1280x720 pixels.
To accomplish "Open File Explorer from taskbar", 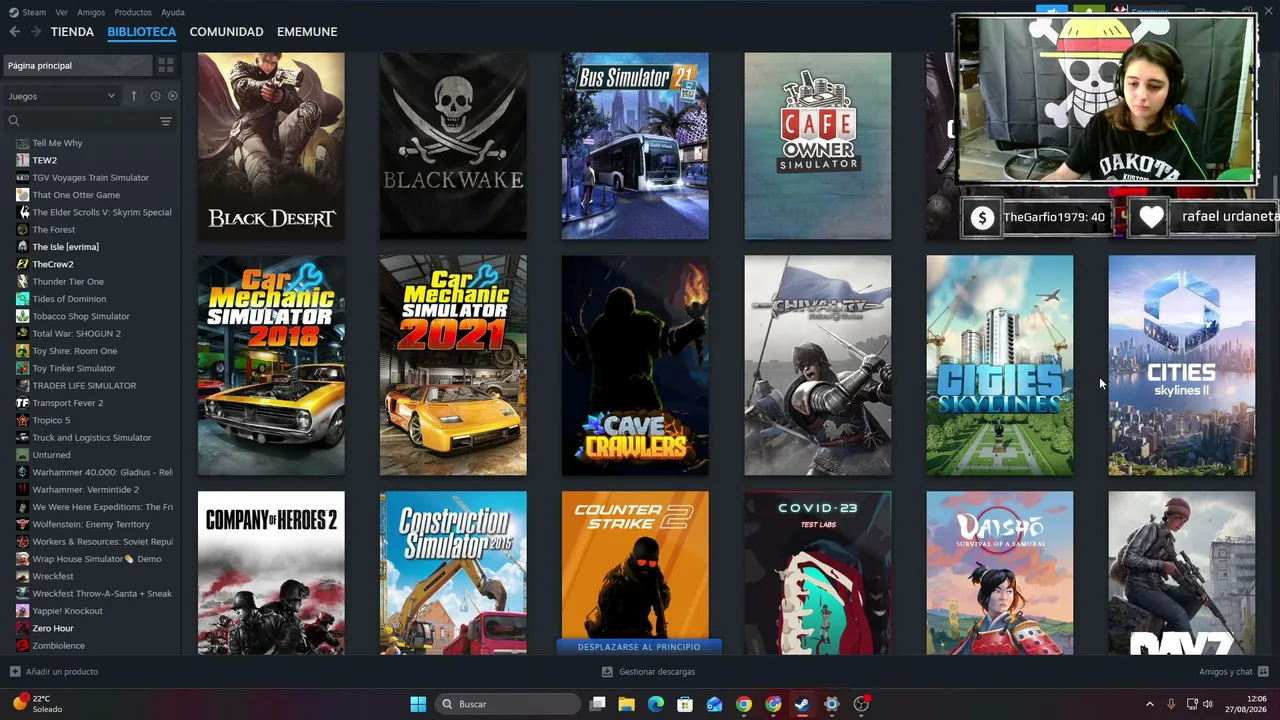I will pyautogui.click(x=627, y=704).
